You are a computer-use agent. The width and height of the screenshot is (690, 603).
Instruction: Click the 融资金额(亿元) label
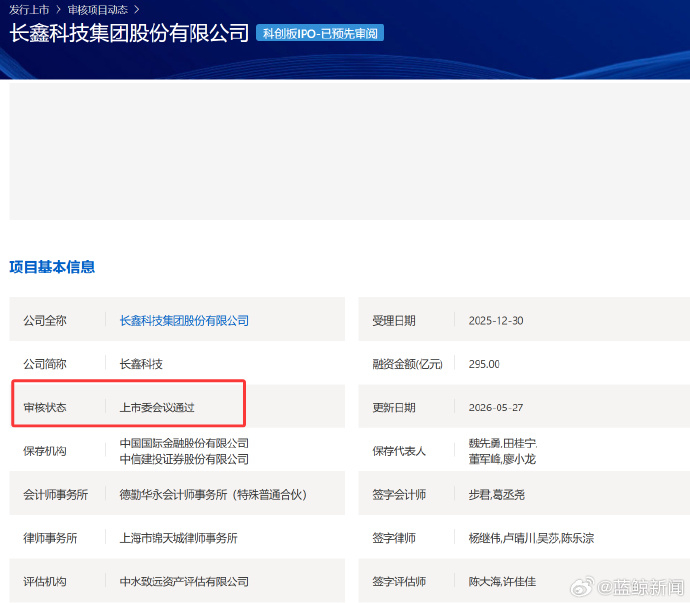[407, 364]
